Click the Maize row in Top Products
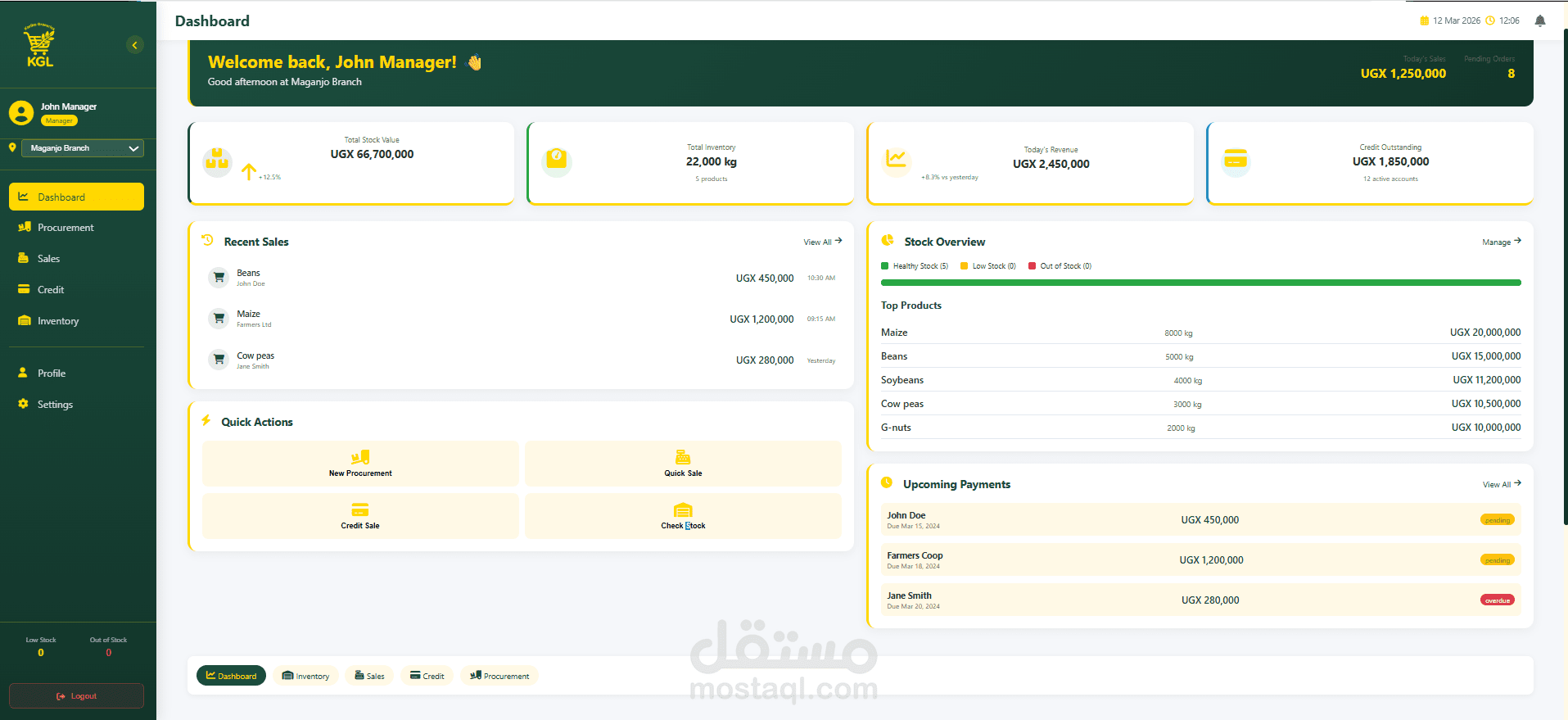The image size is (1568, 720). point(1200,333)
